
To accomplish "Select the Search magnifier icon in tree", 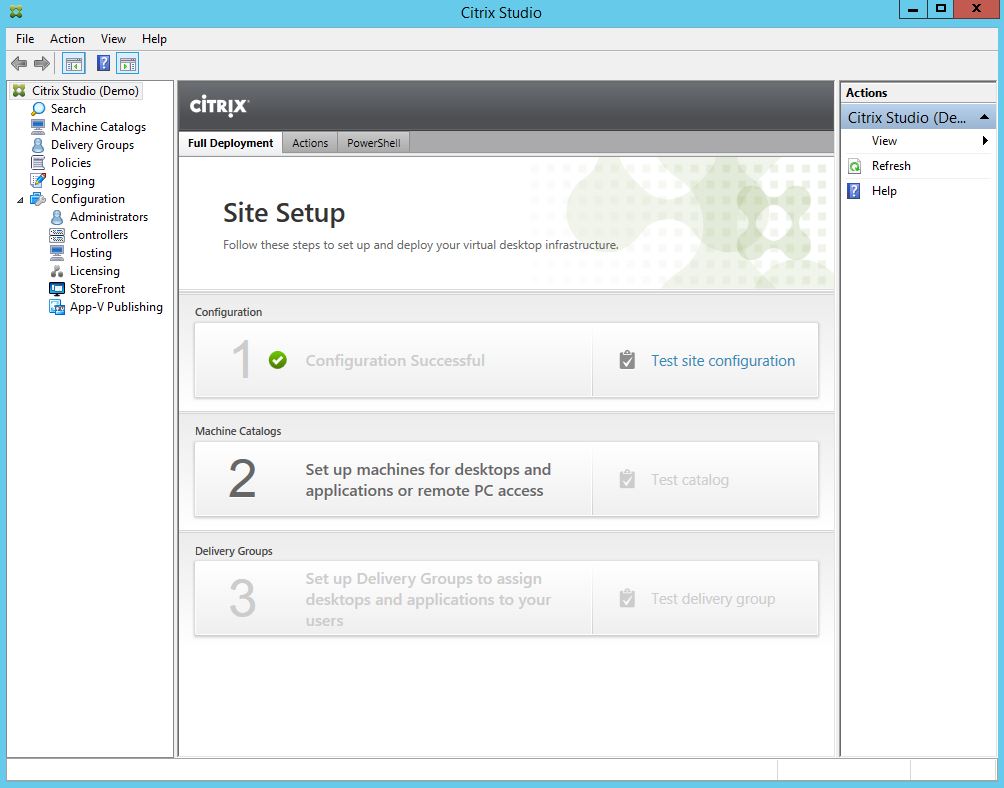I will point(39,109).
